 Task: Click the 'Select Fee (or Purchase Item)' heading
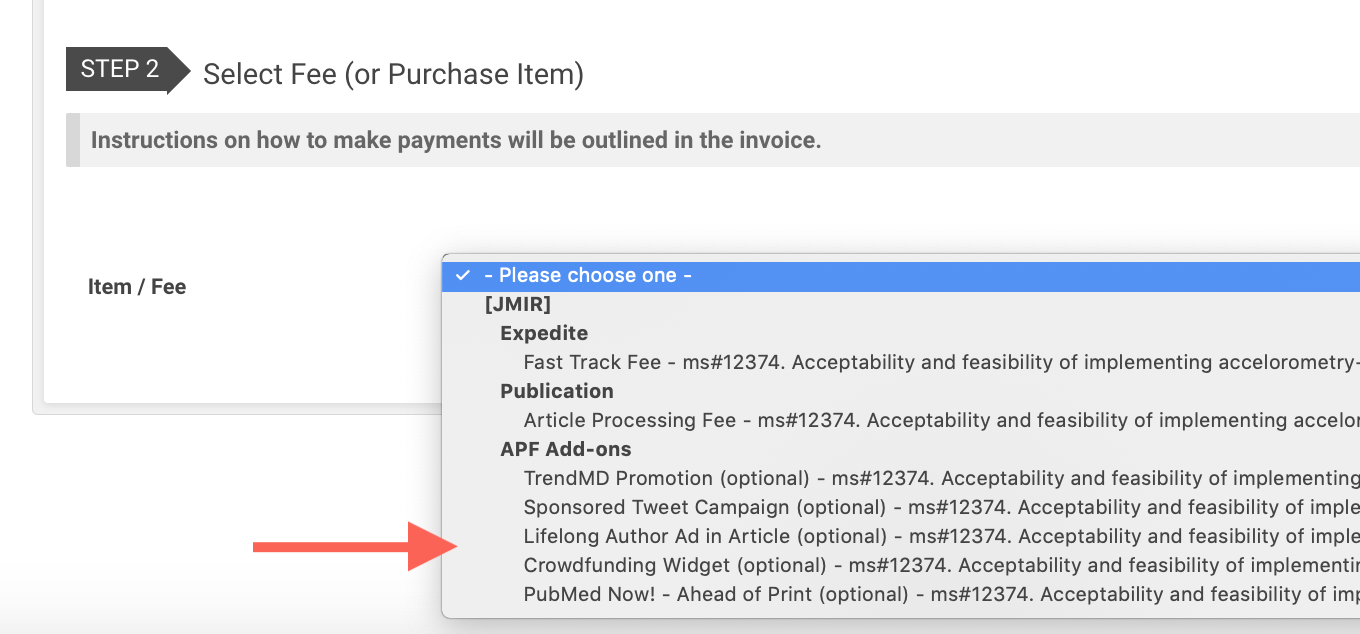[x=393, y=74]
